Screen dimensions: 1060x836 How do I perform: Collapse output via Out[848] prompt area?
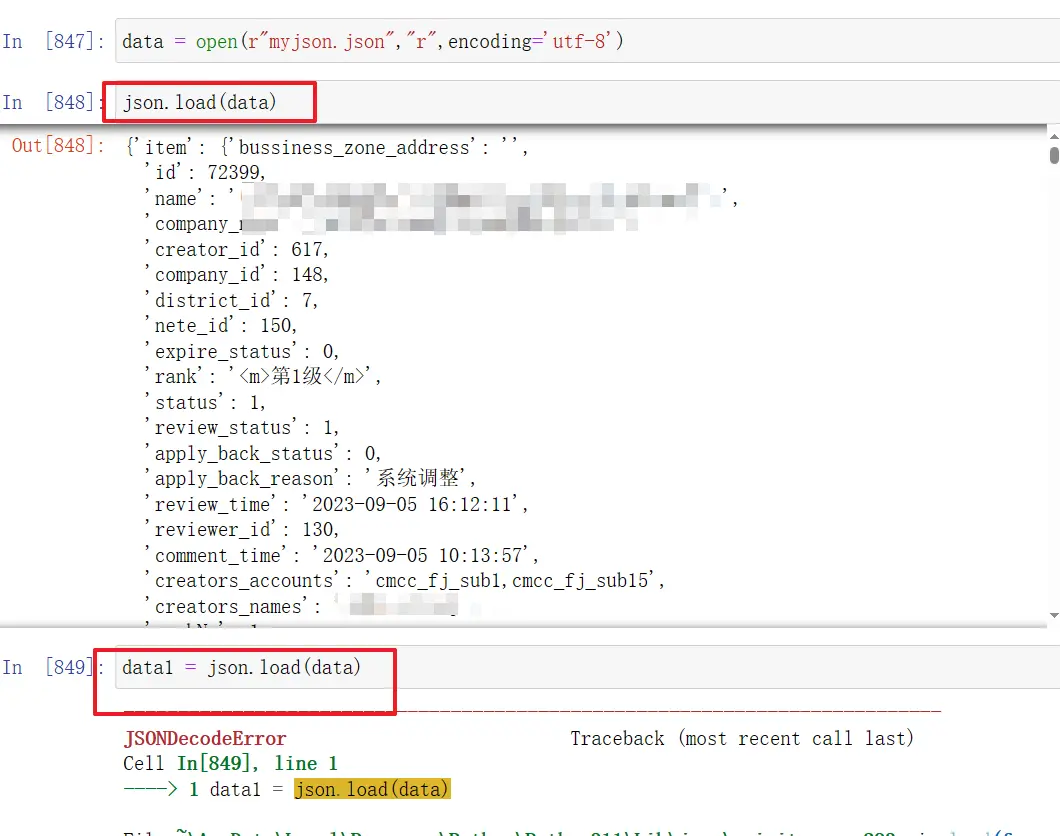point(57,146)
